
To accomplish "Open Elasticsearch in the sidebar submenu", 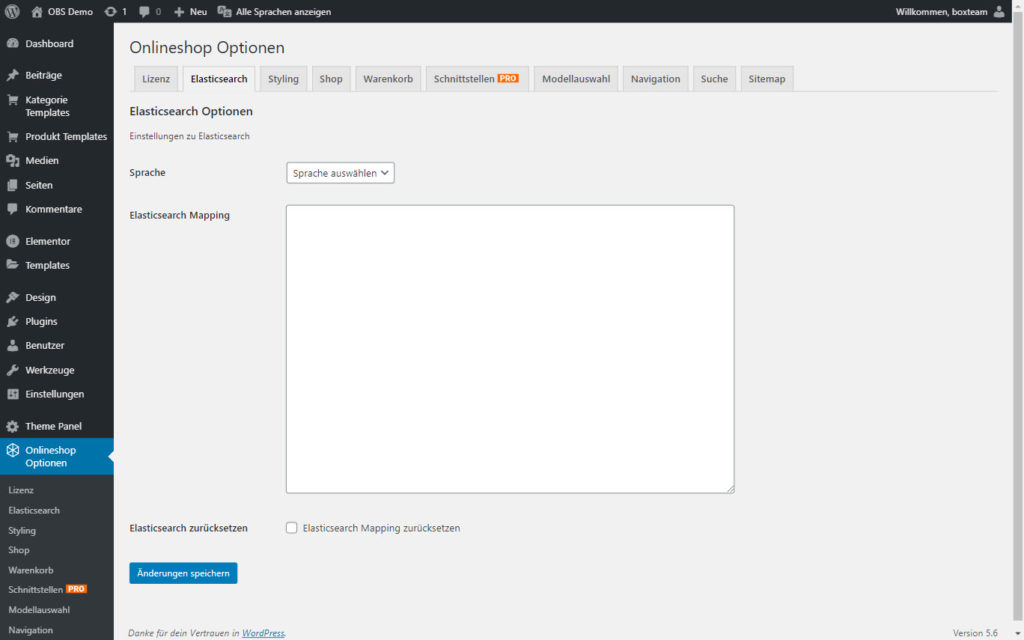I will click(x=34, y=510).
